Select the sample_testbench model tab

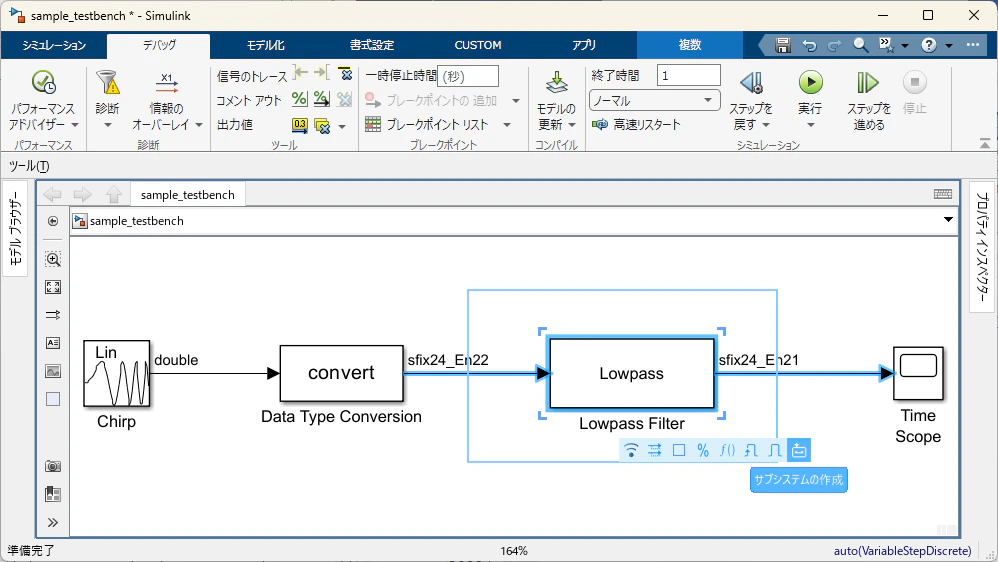coord(188,195)
